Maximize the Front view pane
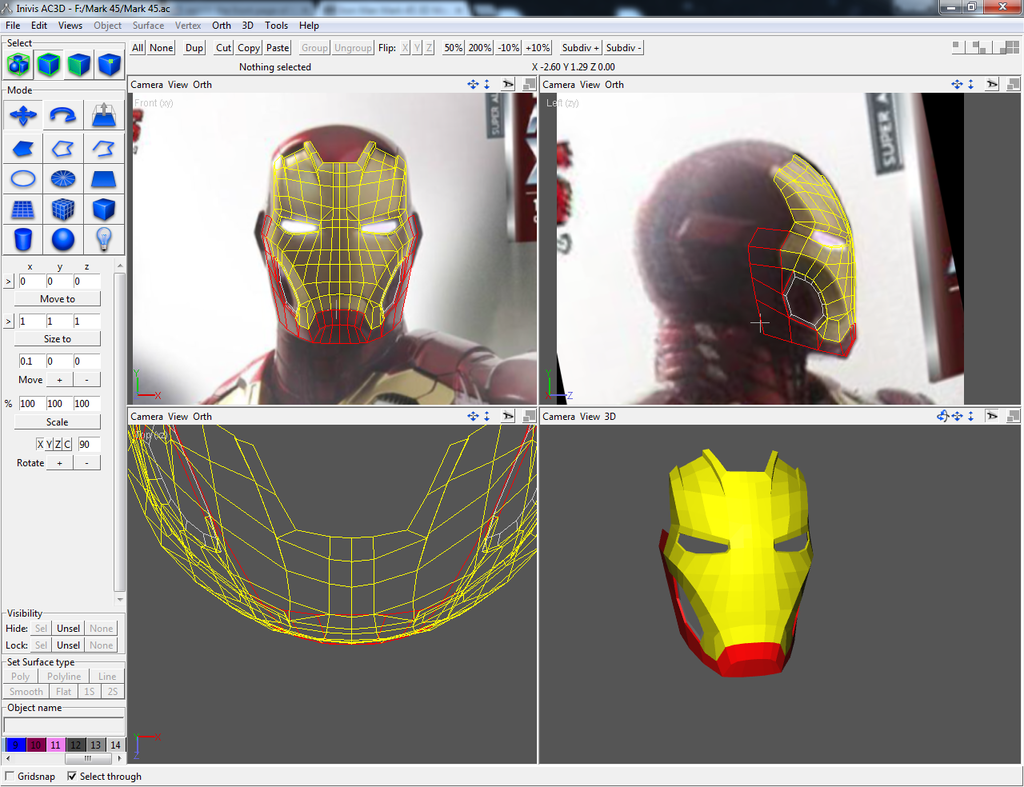Screen dimensions: 1024x787 click(530, 84)
